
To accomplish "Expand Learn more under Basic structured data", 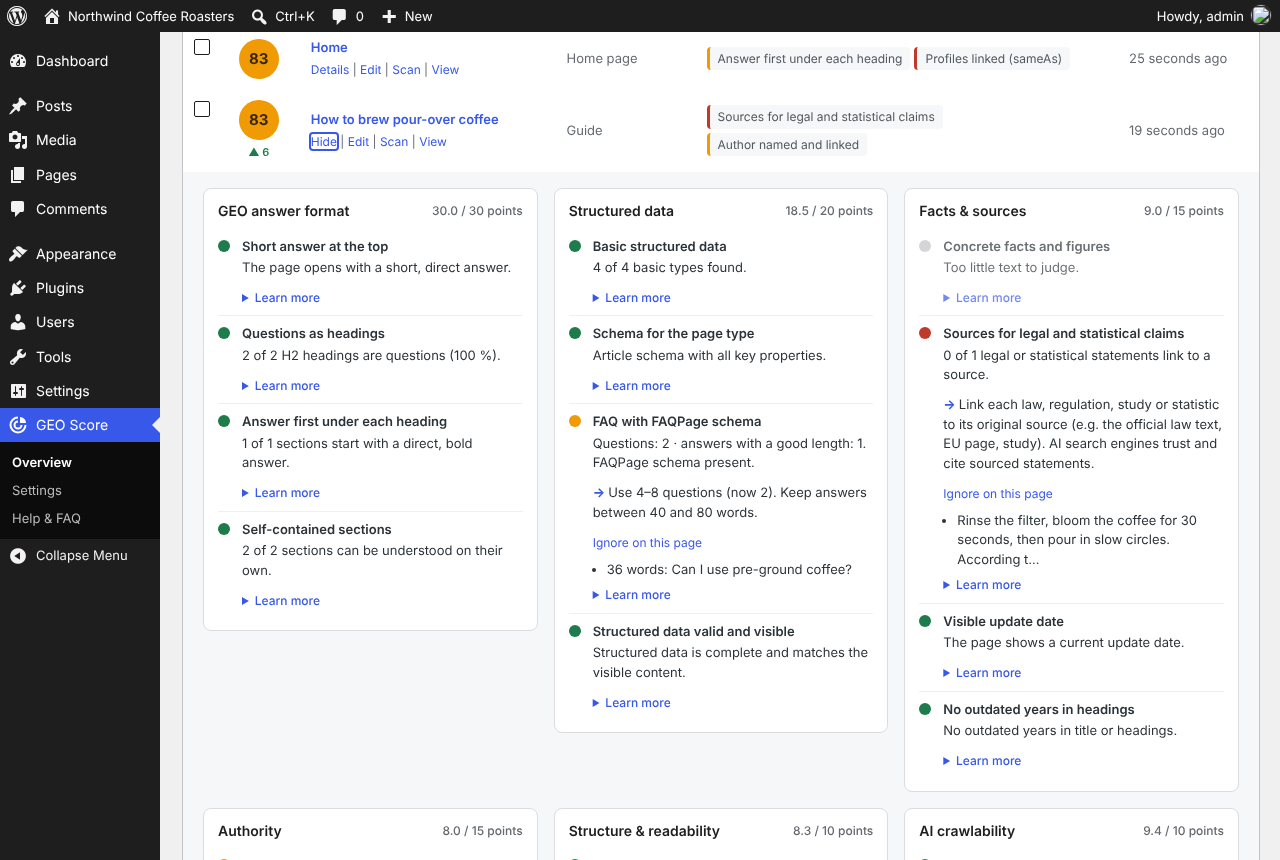I will pos(632,298).
